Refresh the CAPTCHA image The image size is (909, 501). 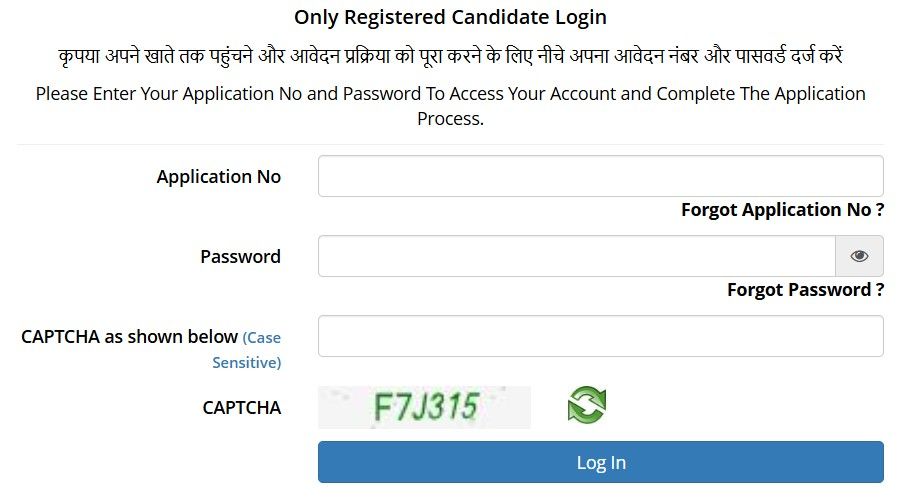click(x=587, y=406)
